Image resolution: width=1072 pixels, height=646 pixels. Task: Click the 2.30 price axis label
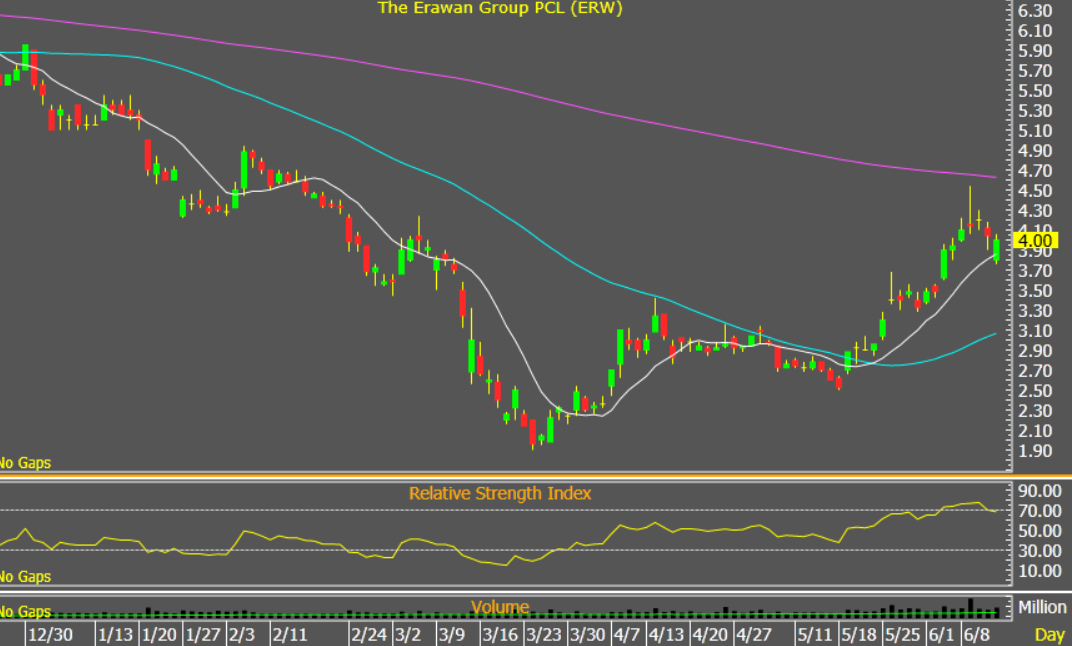tap(1035, 411)
